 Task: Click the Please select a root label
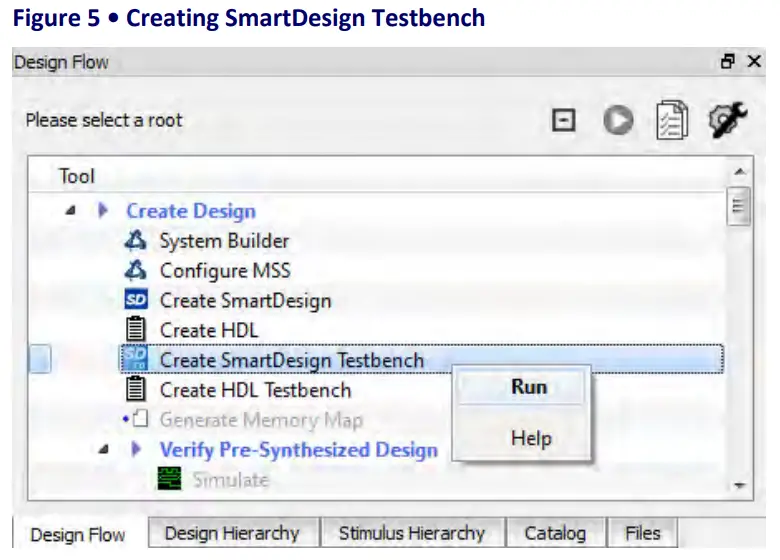point(104,120)
